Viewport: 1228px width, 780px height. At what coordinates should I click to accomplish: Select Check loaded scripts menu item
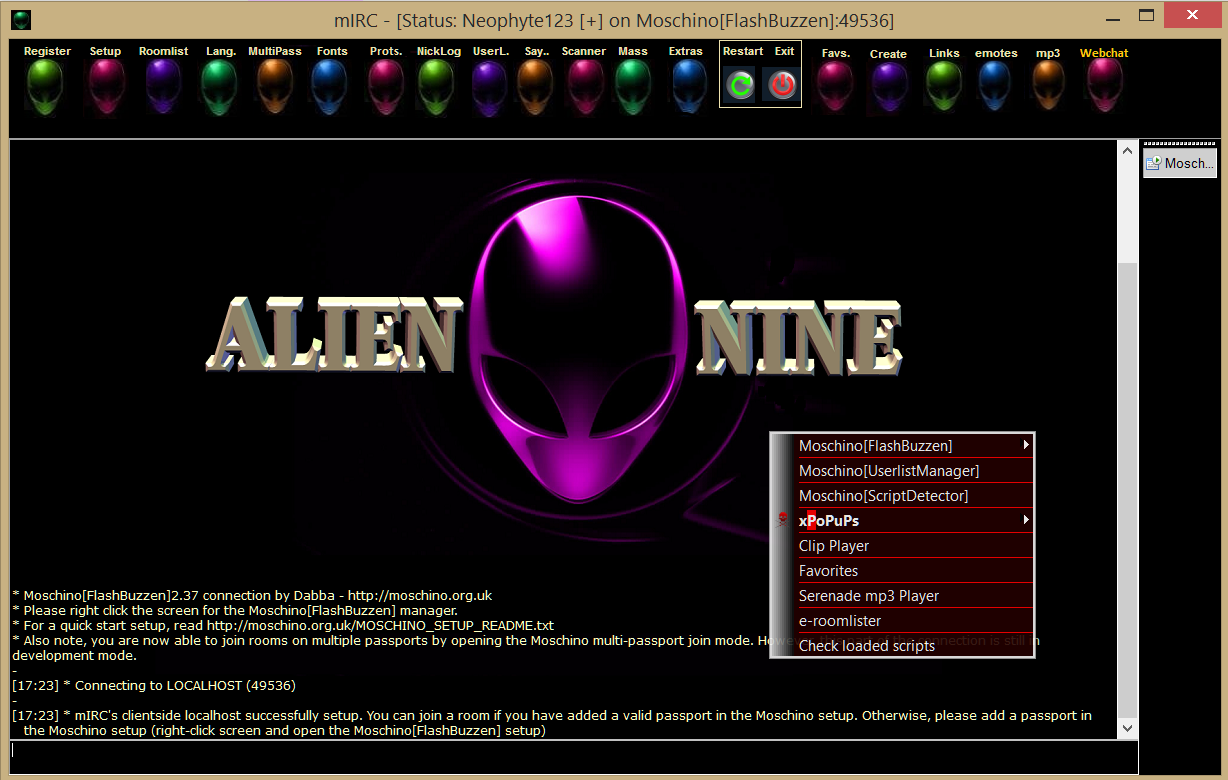click(867, 646)
